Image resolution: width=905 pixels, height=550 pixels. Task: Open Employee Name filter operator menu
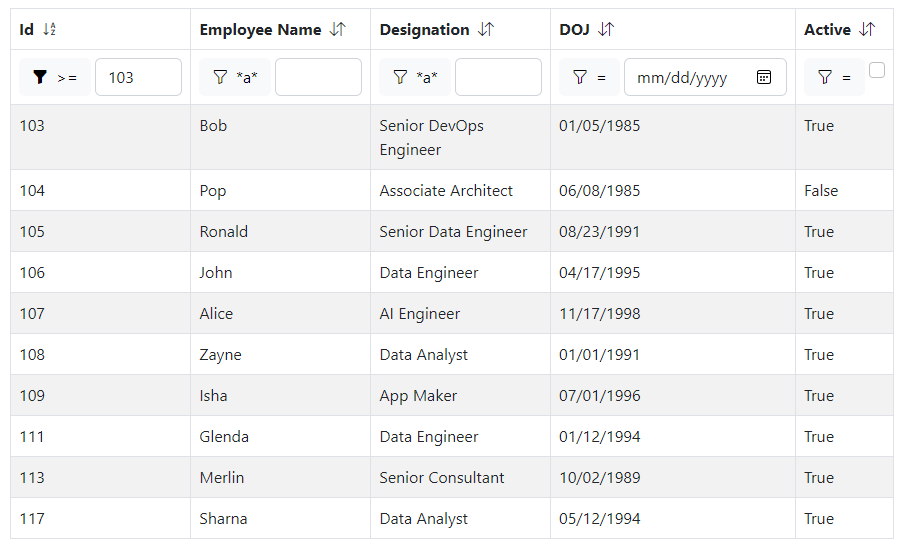234,77
